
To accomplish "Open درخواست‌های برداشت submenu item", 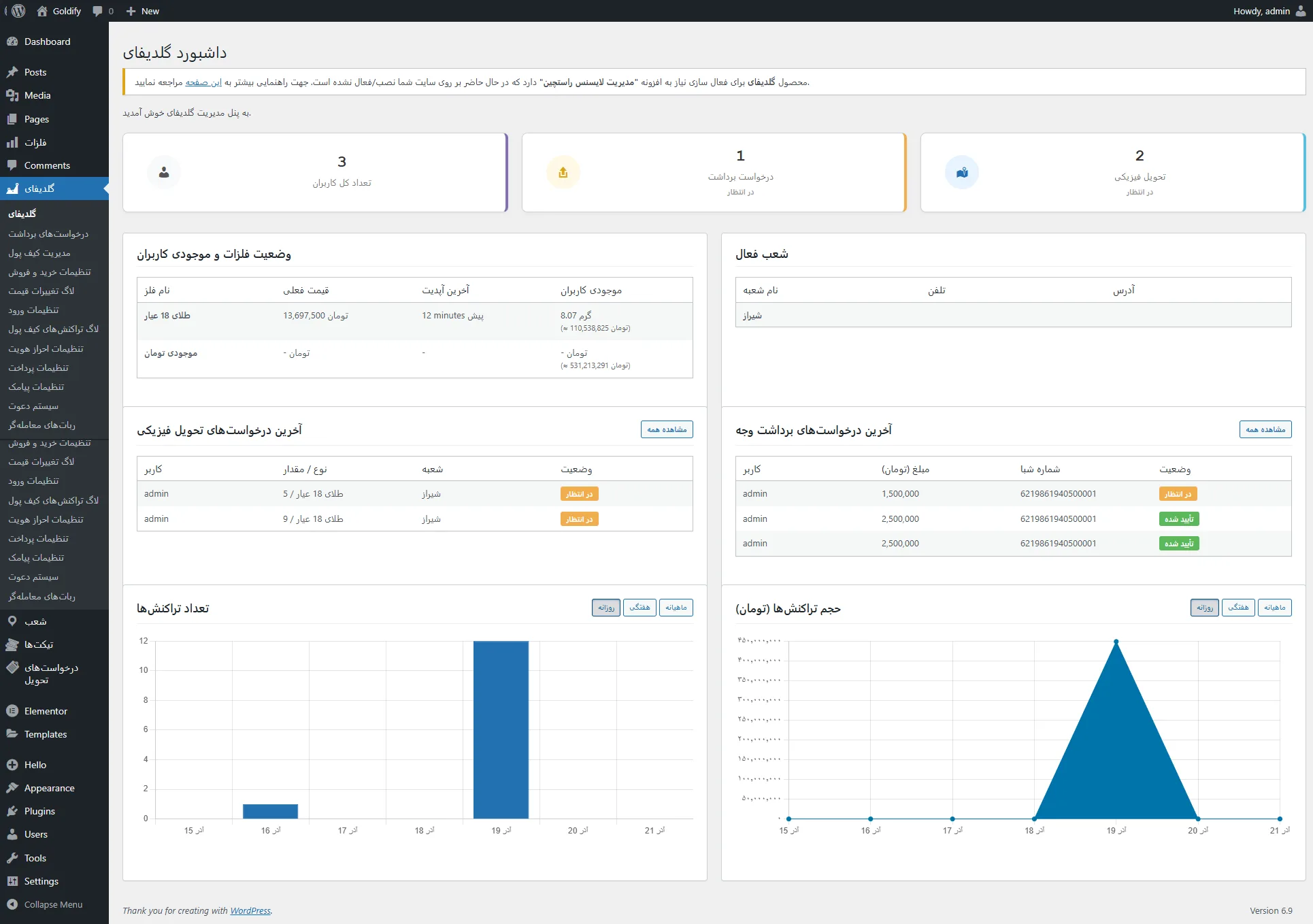I will coord(48,234).
